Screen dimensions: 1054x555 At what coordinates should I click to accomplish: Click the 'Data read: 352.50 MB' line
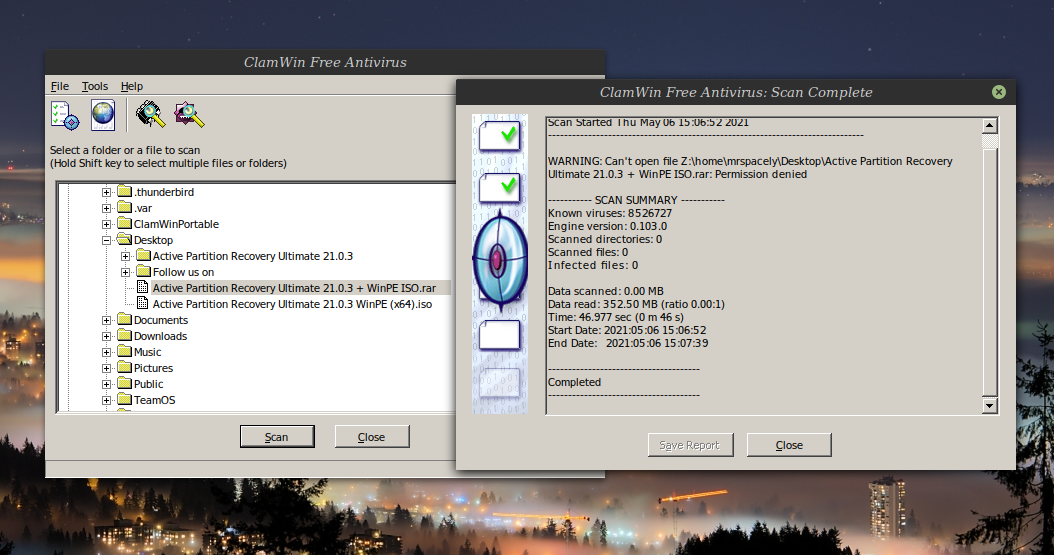[636, 304]
